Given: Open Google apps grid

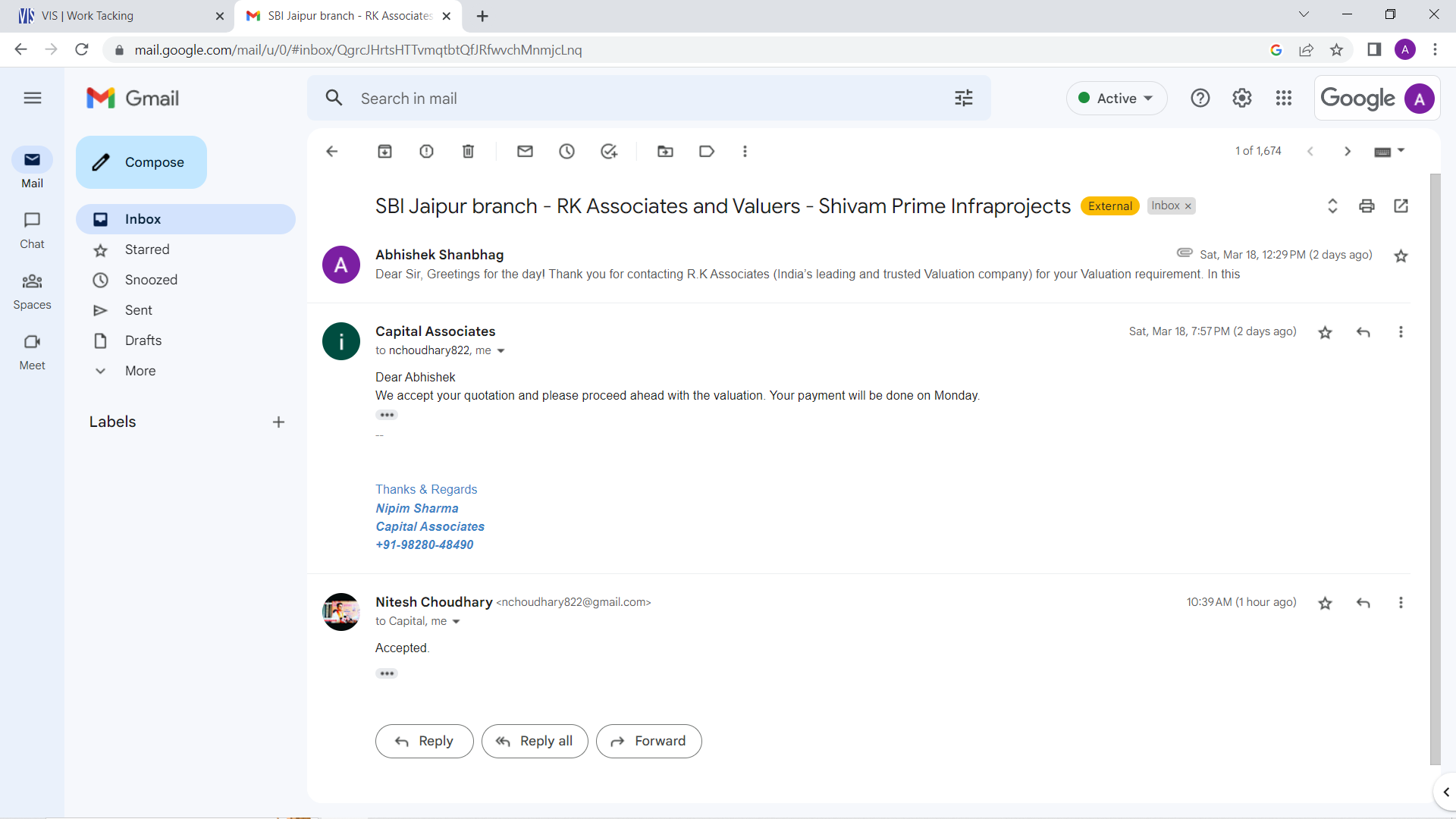Looking at the screenshot, I should coord(1283,98).
